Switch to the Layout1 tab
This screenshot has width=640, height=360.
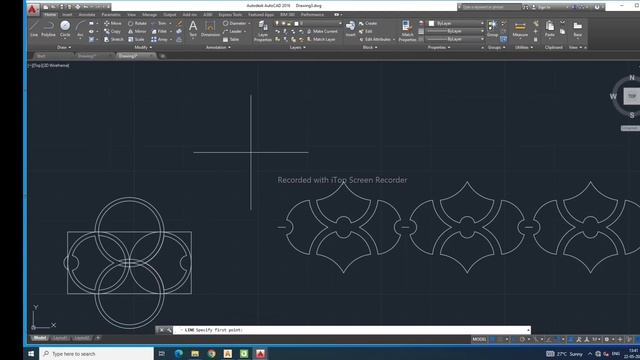tap(60, 338)
